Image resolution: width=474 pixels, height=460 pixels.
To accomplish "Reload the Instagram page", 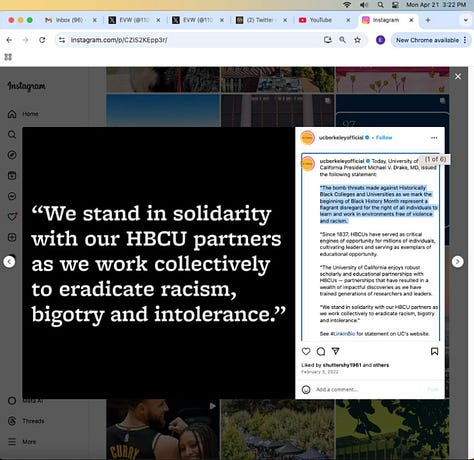I will point(42,40).
